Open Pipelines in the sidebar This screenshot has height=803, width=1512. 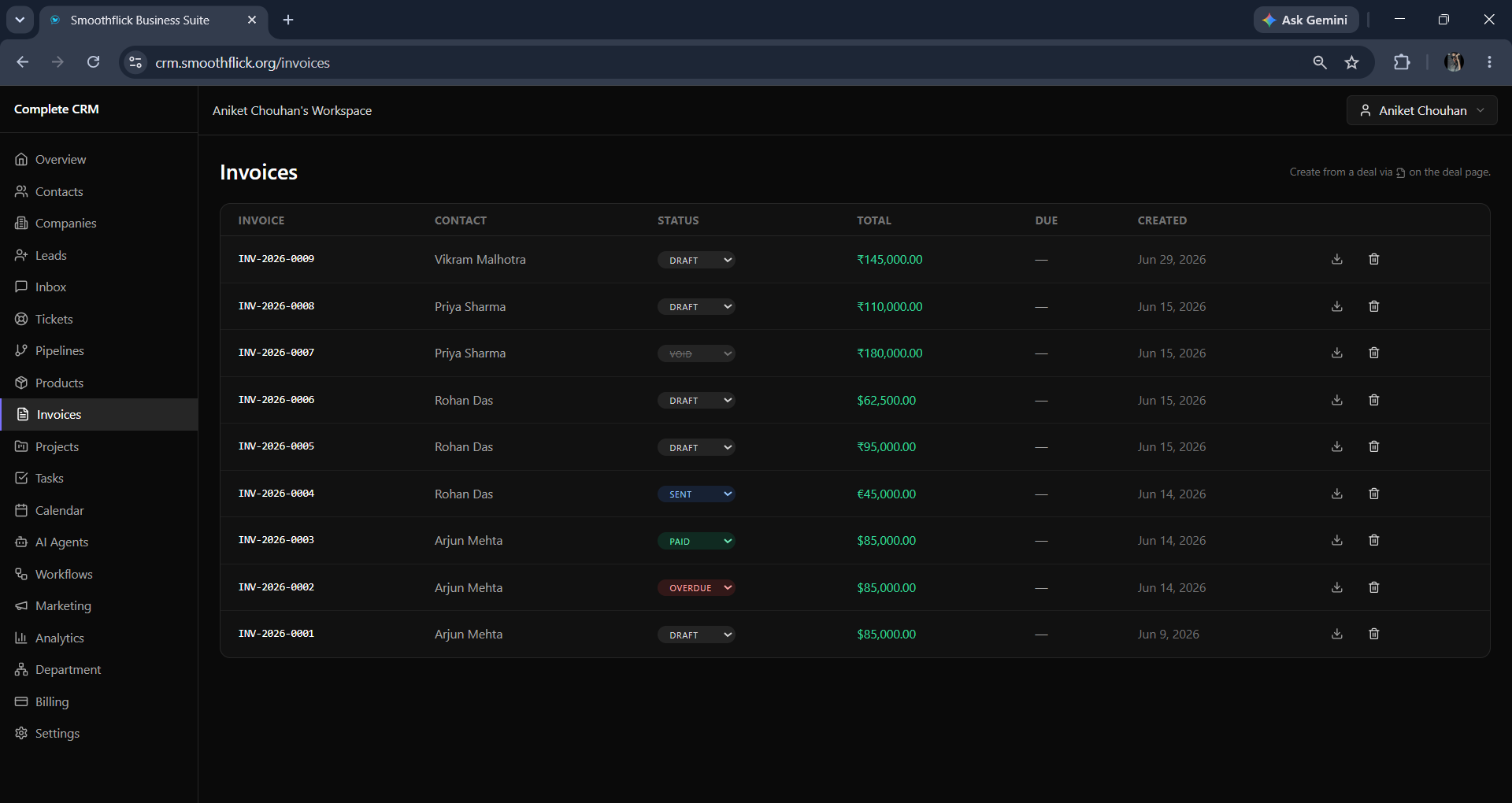[98, 350]
